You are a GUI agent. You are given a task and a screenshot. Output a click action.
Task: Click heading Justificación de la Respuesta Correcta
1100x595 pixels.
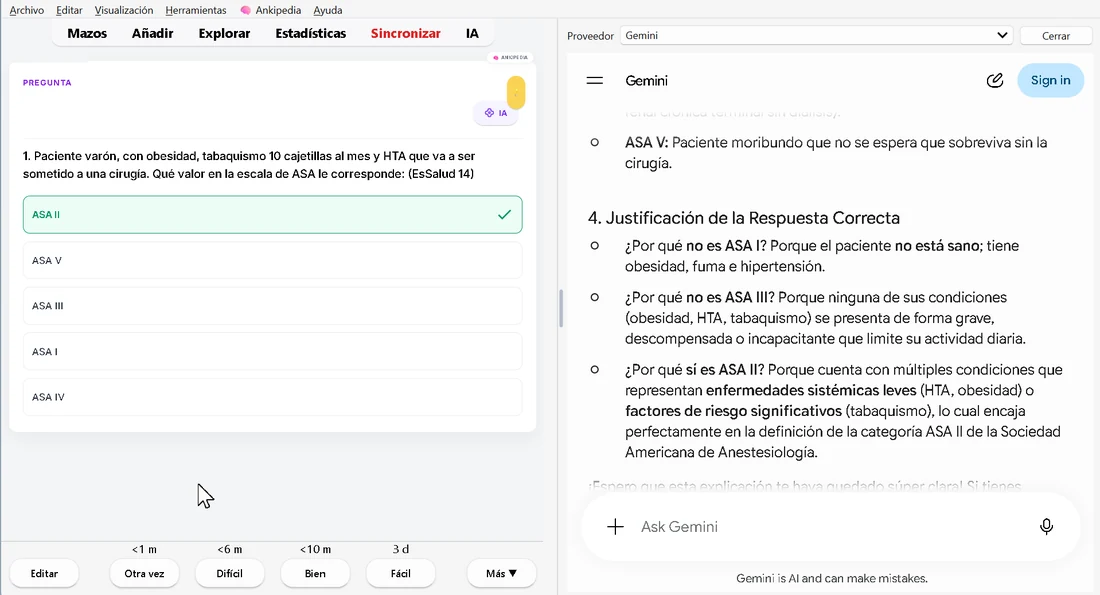pos(744,218)
